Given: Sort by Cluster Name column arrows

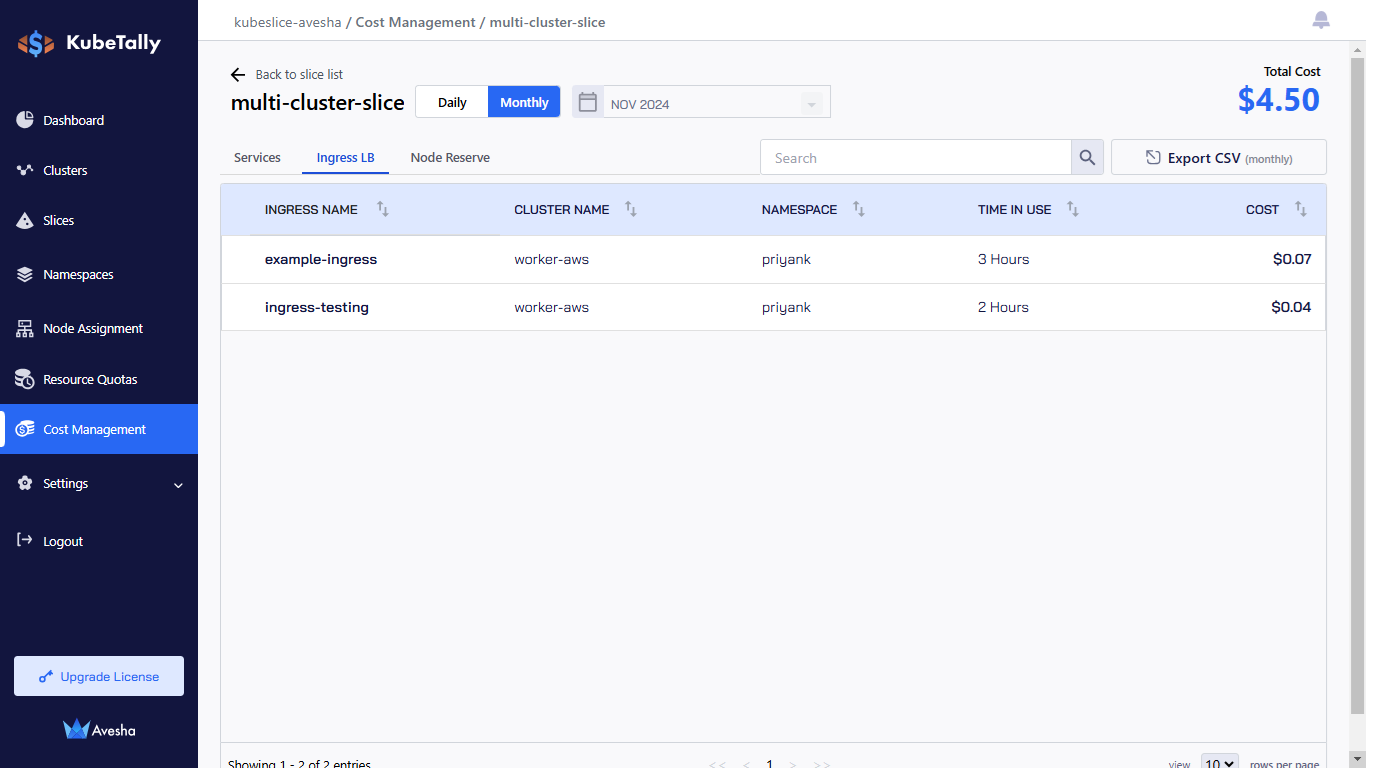Looking at the screenshot, I should pos(631,209).
